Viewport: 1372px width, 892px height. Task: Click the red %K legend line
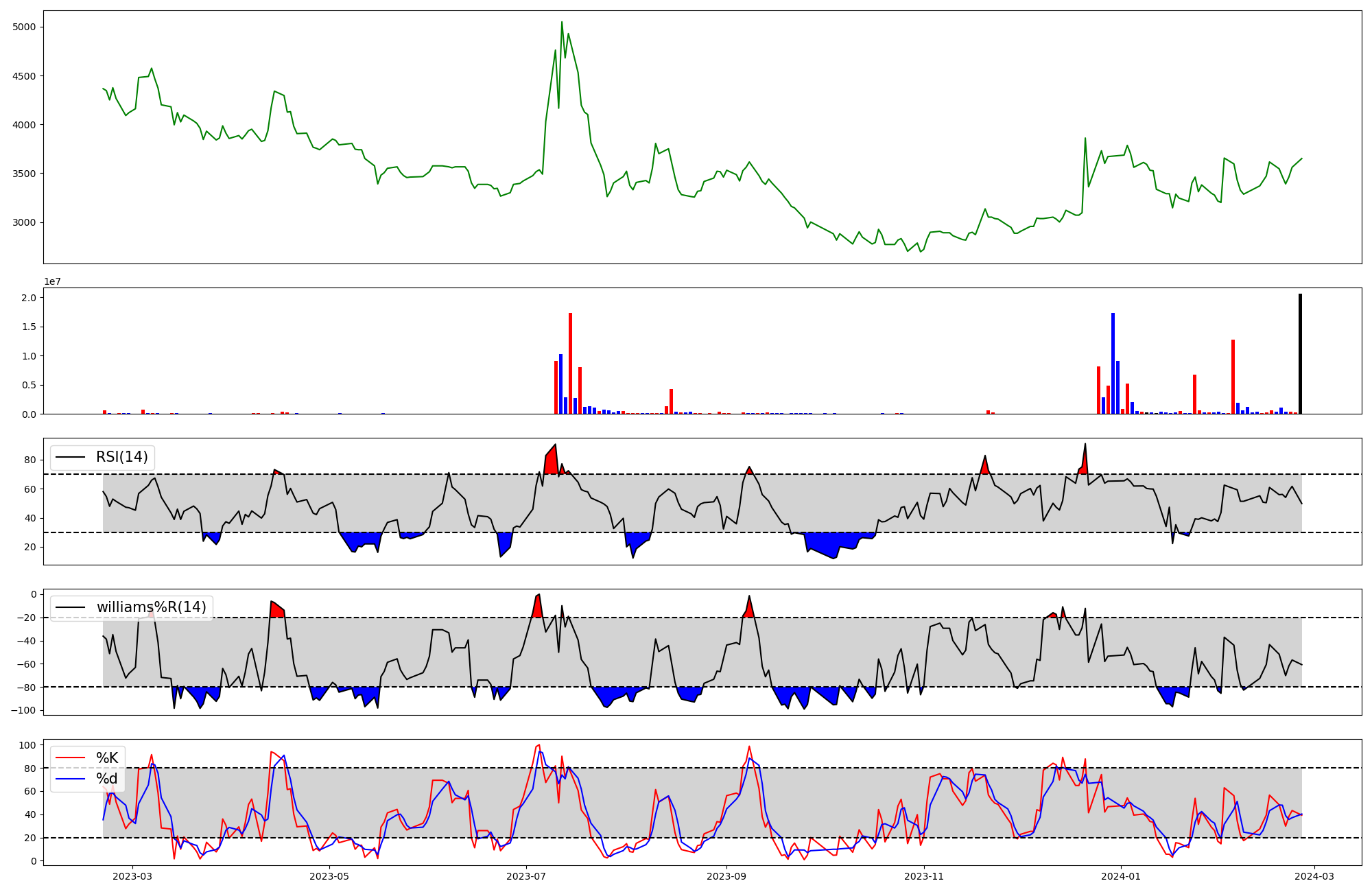pos(70,758)
